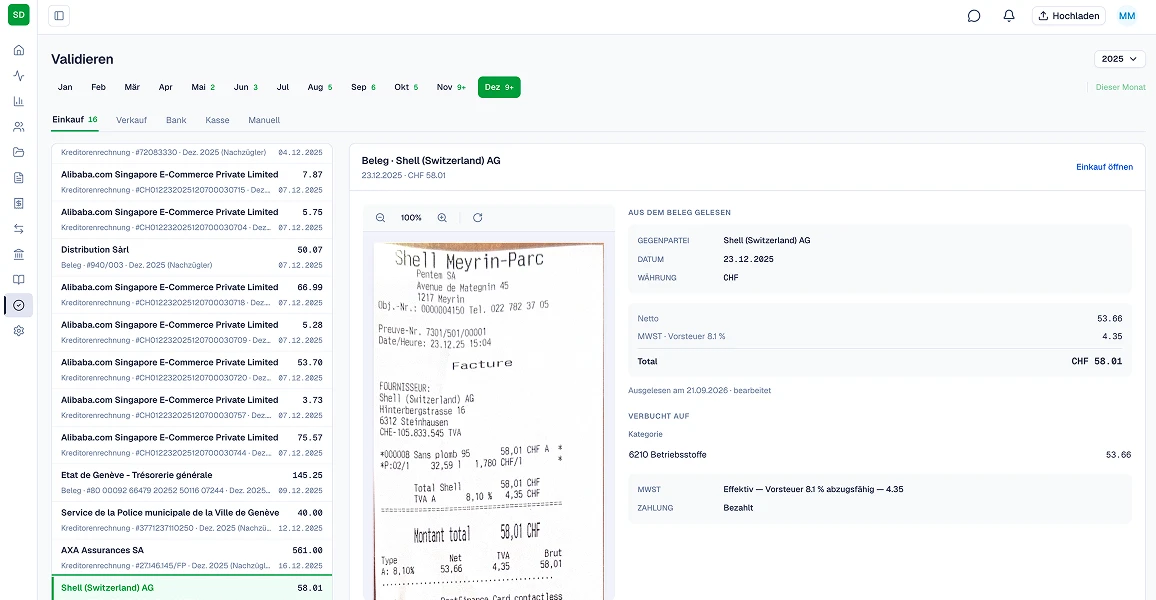Screen dimensions: 1156x600
Task: Click the Hochladen upload button
Action: point(1069,15)
